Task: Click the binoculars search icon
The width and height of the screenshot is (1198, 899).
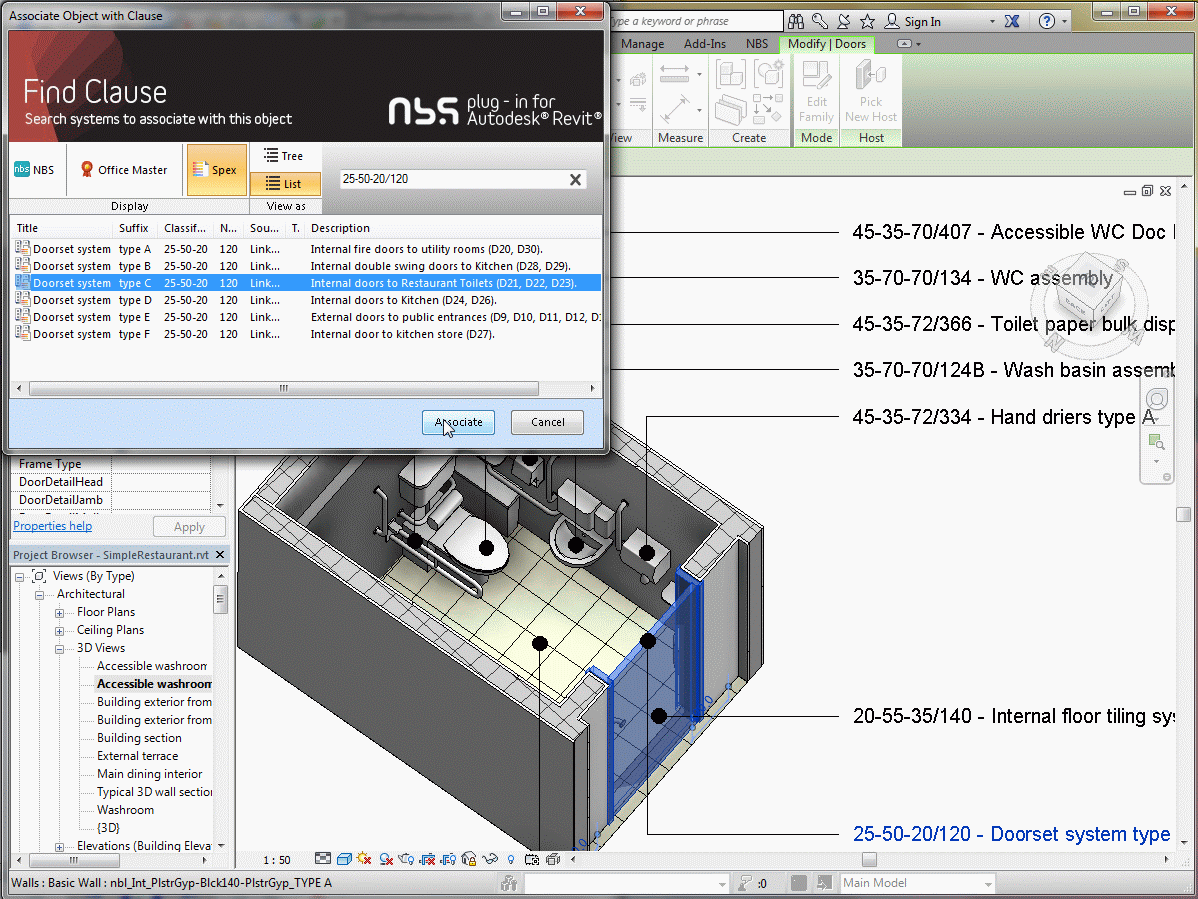Action: click(795, 21)
